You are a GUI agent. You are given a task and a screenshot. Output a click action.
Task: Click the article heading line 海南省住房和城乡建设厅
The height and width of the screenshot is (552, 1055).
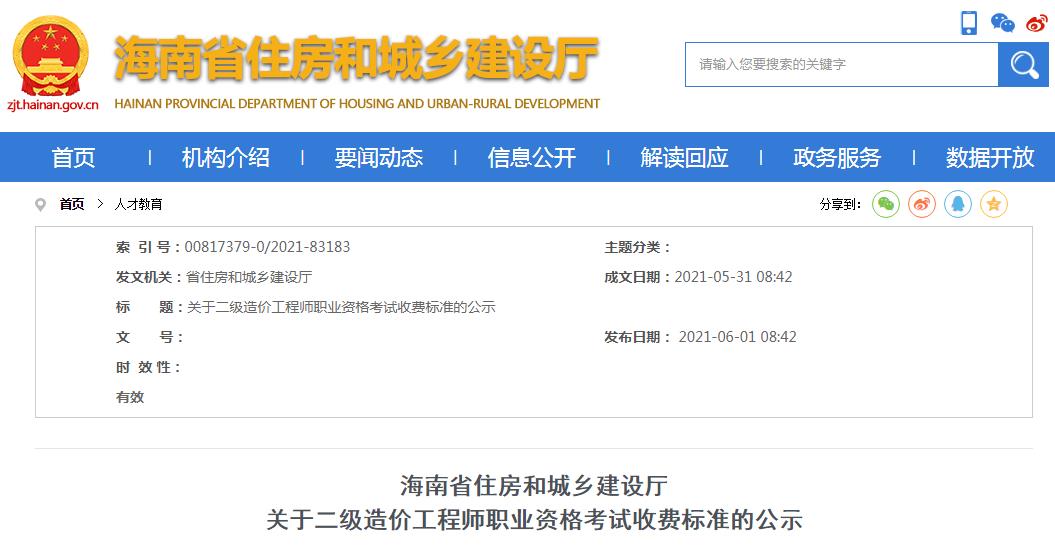point(534,485)
